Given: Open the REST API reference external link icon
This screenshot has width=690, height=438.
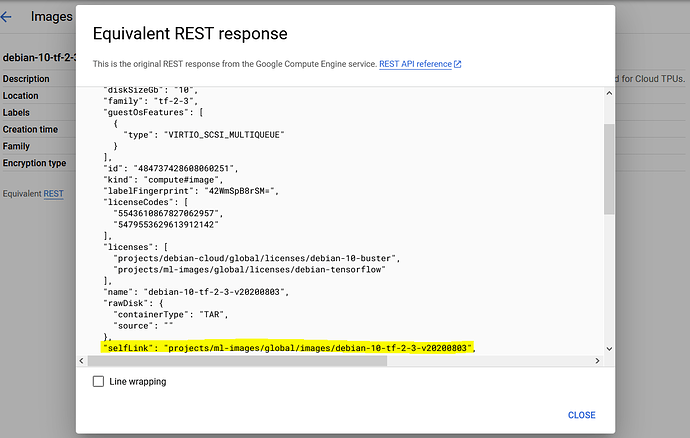Looking at the screenshot, I should [x=458, y=64].
